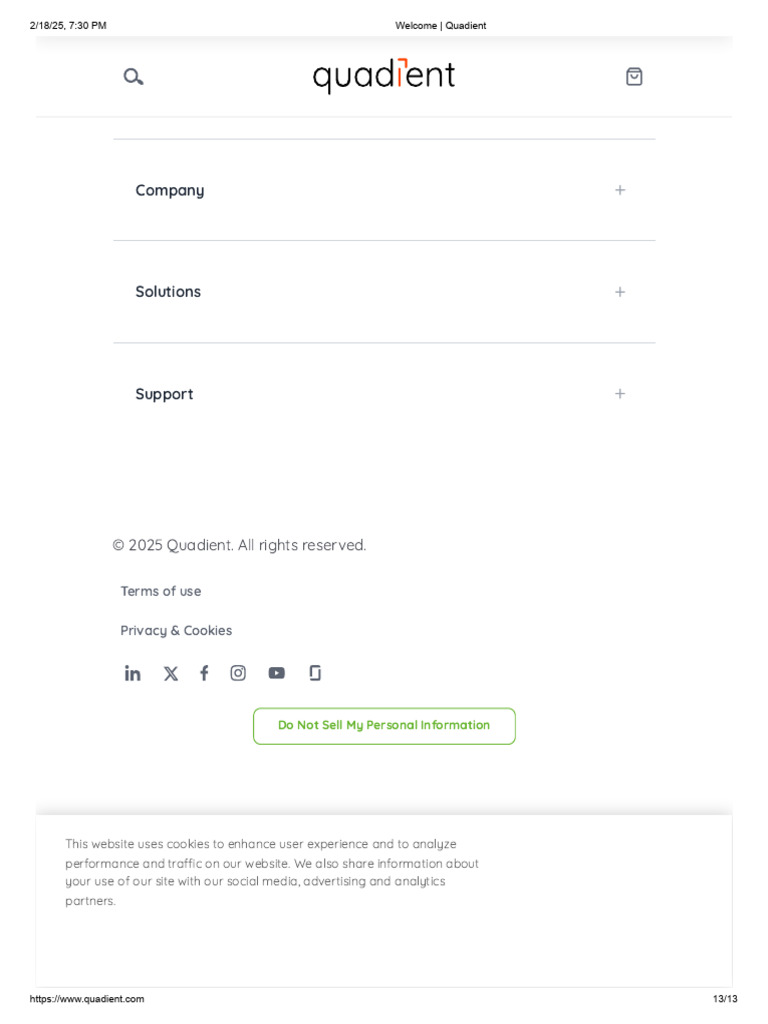Click the search magnifier icon
This screenshot has width=768, height=1024.
[133, 77]
